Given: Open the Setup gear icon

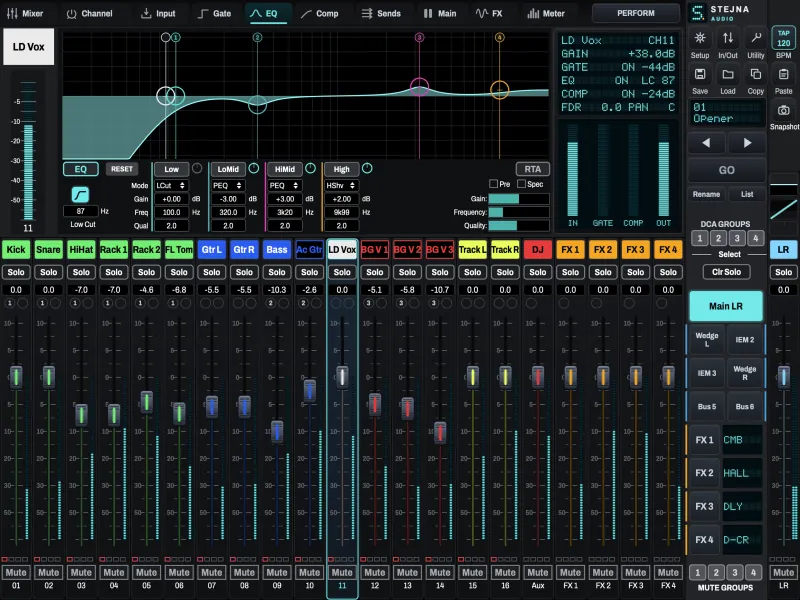Looking at the screenshot, I should (x=699, y=38).
